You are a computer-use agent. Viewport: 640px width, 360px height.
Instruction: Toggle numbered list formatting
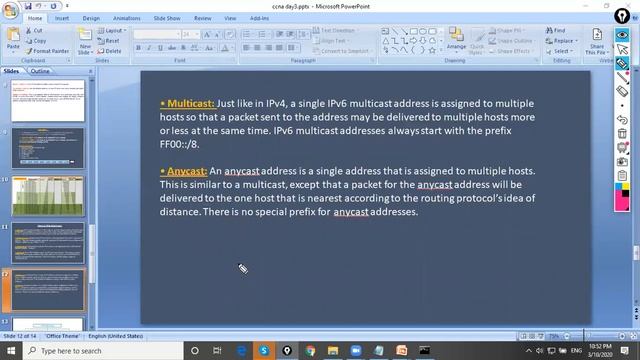pos(262,34)
